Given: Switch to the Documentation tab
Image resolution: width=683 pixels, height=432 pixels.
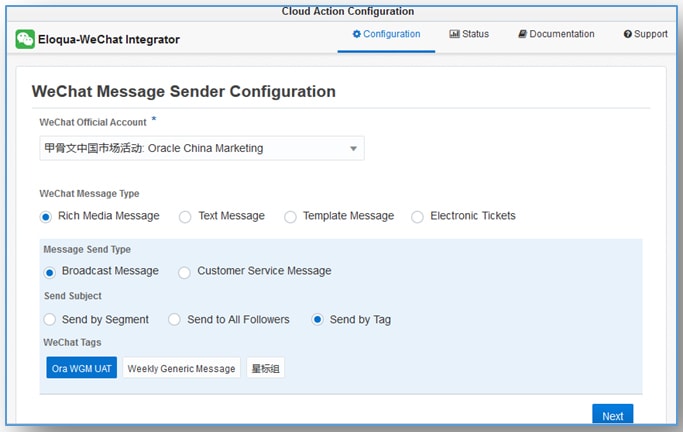Looking at the screenshot, I should (x=556, y=34).
